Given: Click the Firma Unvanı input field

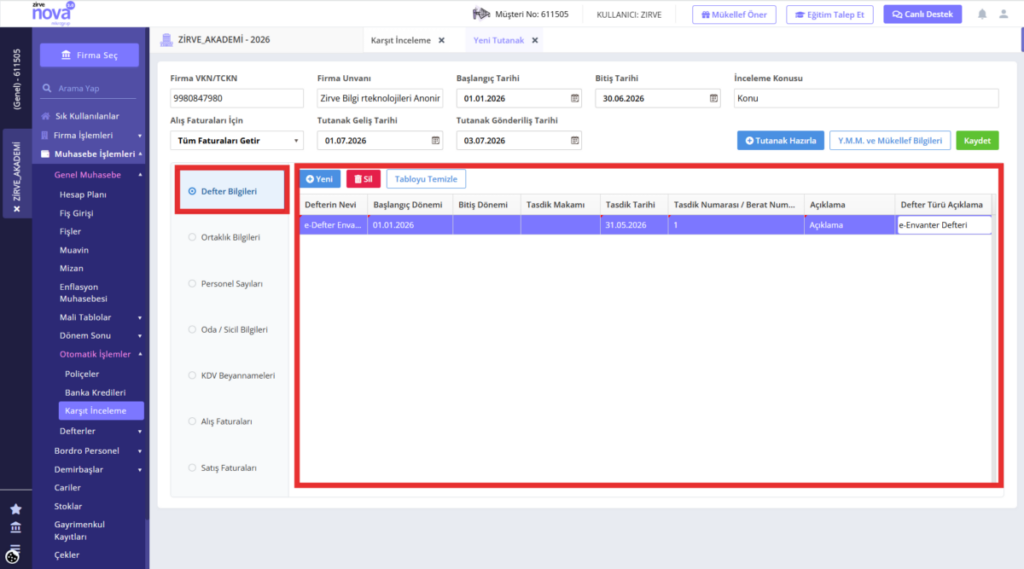Looking at the screenshot, I should [379, 98].
